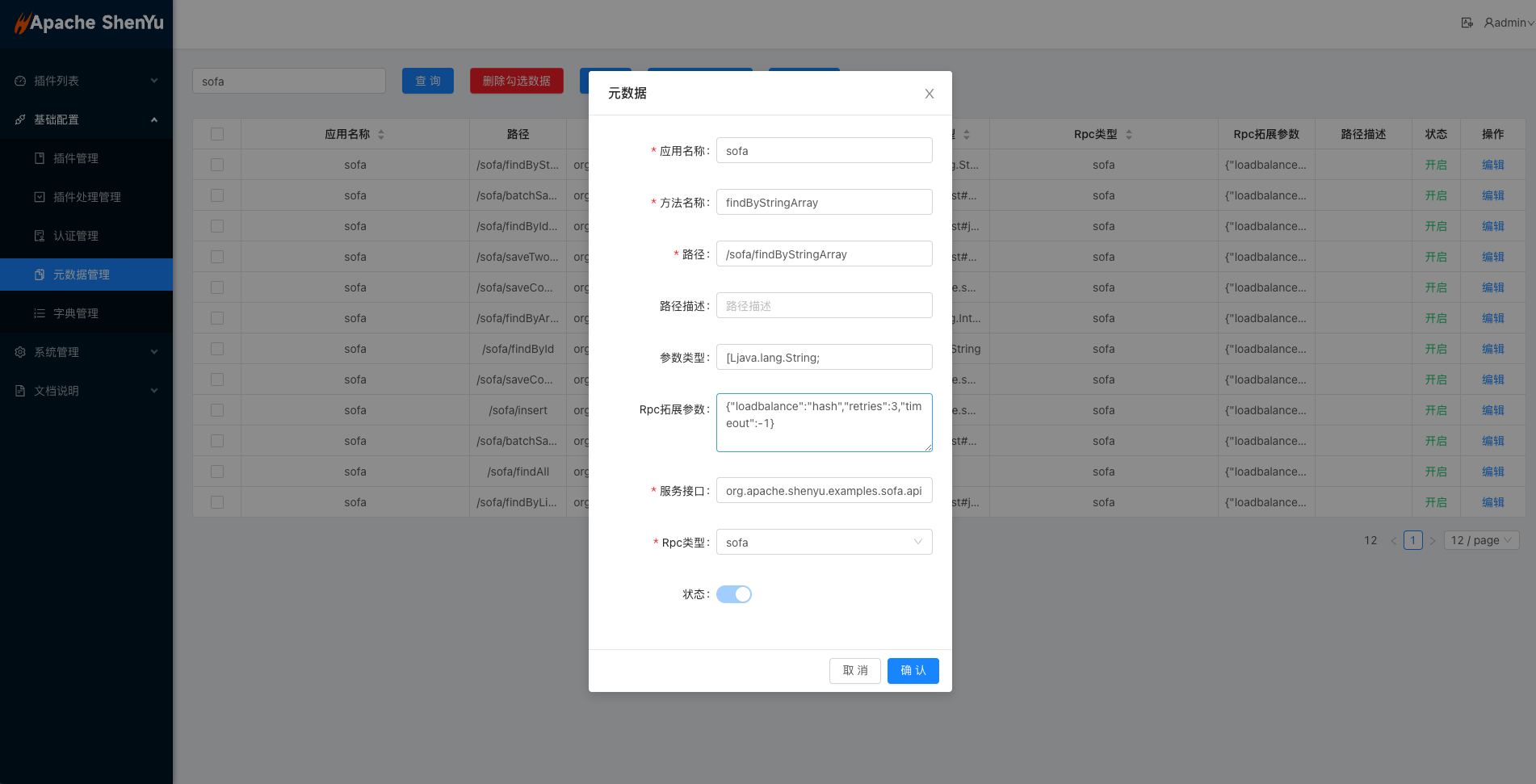This screenshot has width=1536, height=784.
Task: Click the plugin list icon in sidebar
Action: pos(20,81)
